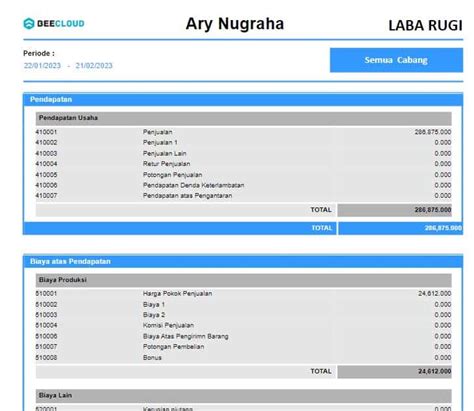Select account code 410003

pos(46,153)
